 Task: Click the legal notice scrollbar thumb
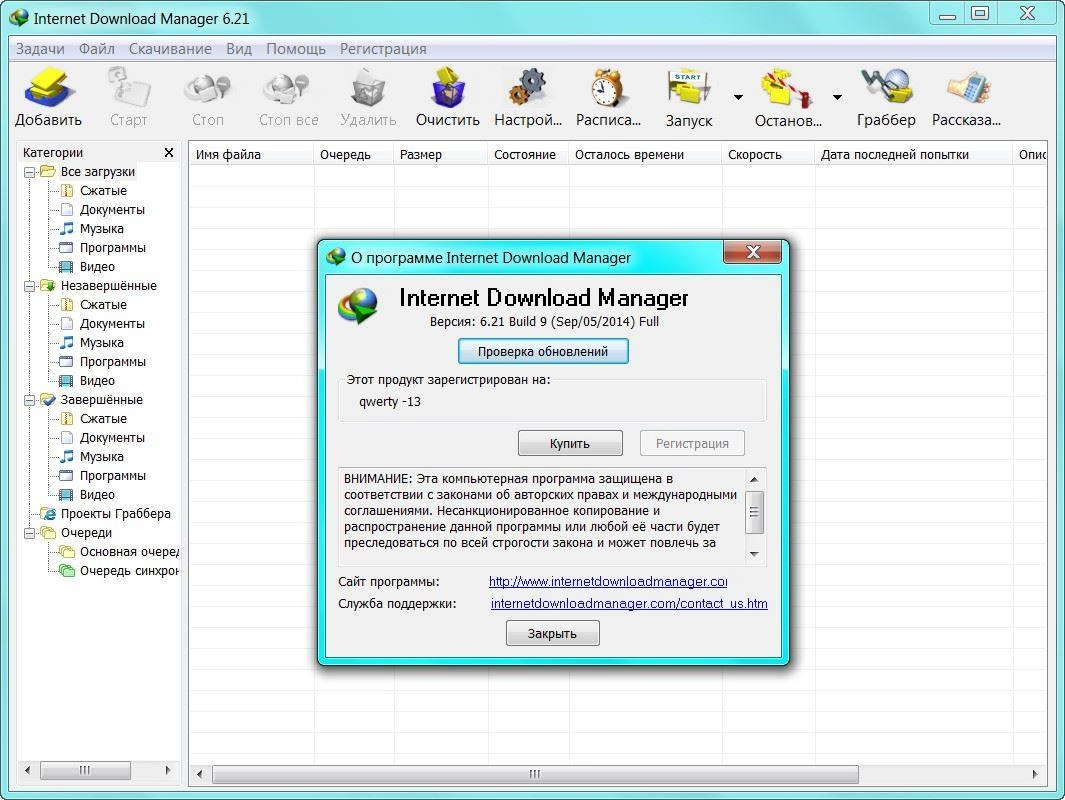(x=754, y=512)
